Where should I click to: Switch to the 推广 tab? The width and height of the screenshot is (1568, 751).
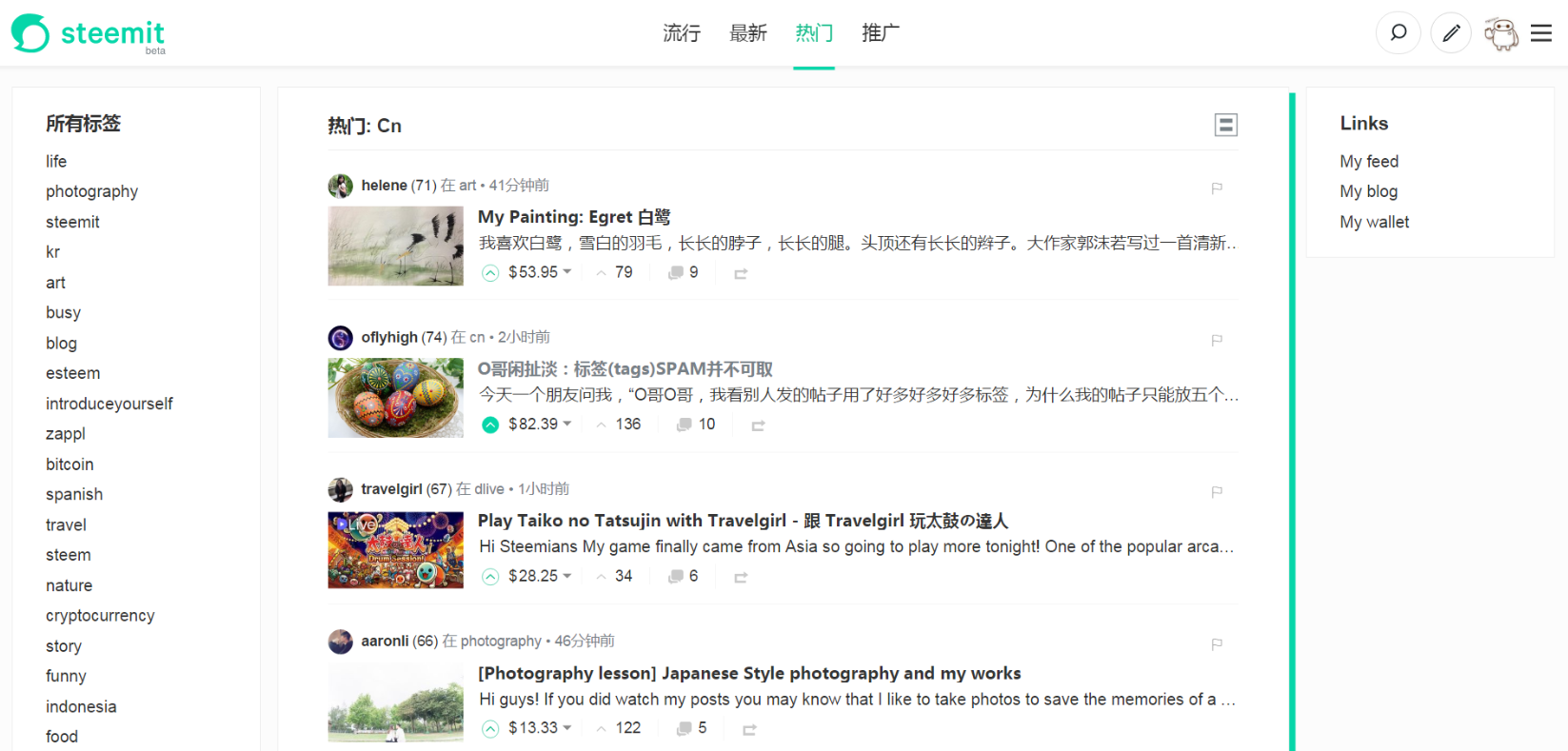click(x=881, y=33)
